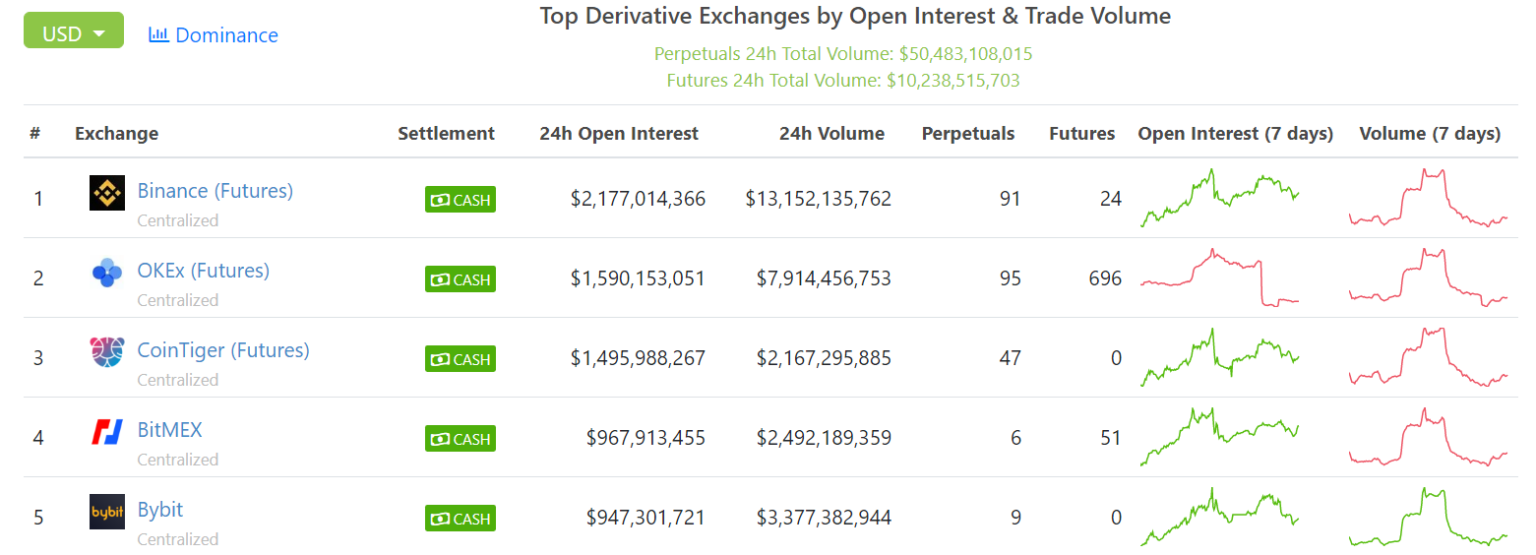Click the CoinTiger exchange logo icon
1536x555 pixels.
(x=107, y=352)
